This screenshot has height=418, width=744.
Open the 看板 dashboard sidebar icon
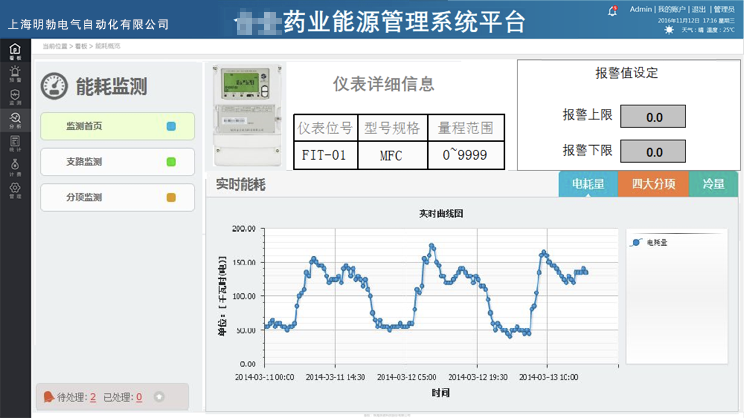pyautogui.click(x=14, y=50)
